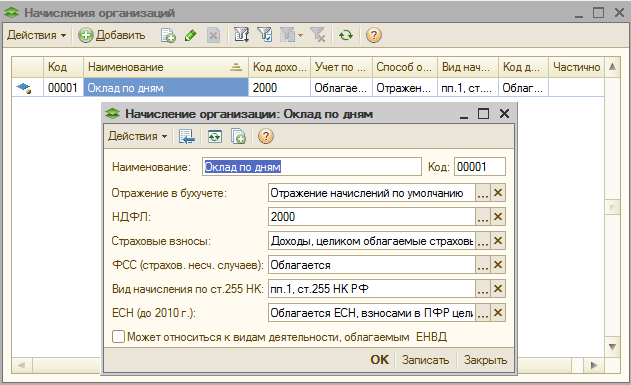The image size is (631, 385).
Task: Sort by the Наименование column header
Action: pyautogui.click(x=166, y=67)
